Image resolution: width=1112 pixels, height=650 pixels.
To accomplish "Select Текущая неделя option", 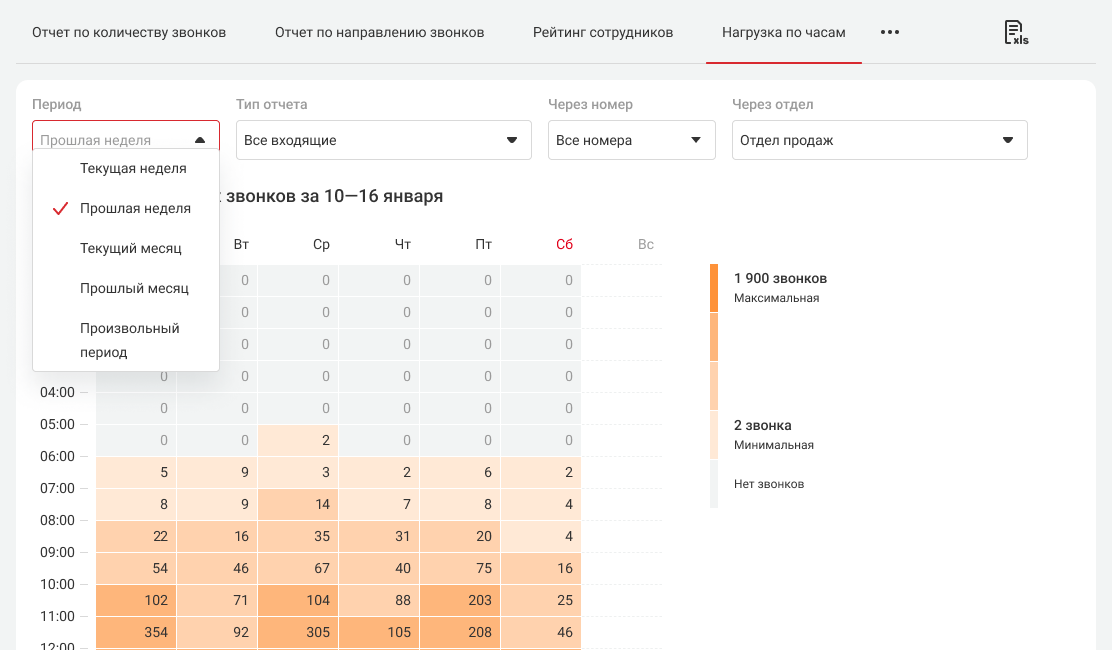I will click(133, 169).
